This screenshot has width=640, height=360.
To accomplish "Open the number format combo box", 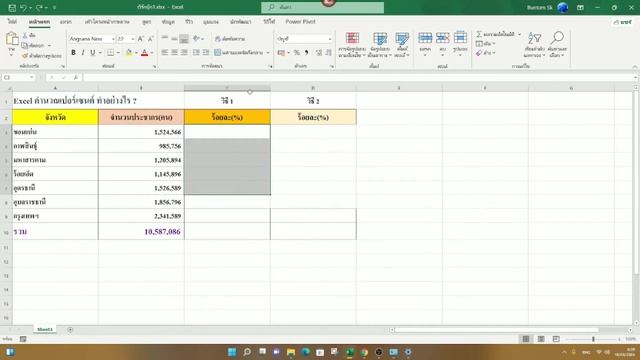I will (304, 39).
